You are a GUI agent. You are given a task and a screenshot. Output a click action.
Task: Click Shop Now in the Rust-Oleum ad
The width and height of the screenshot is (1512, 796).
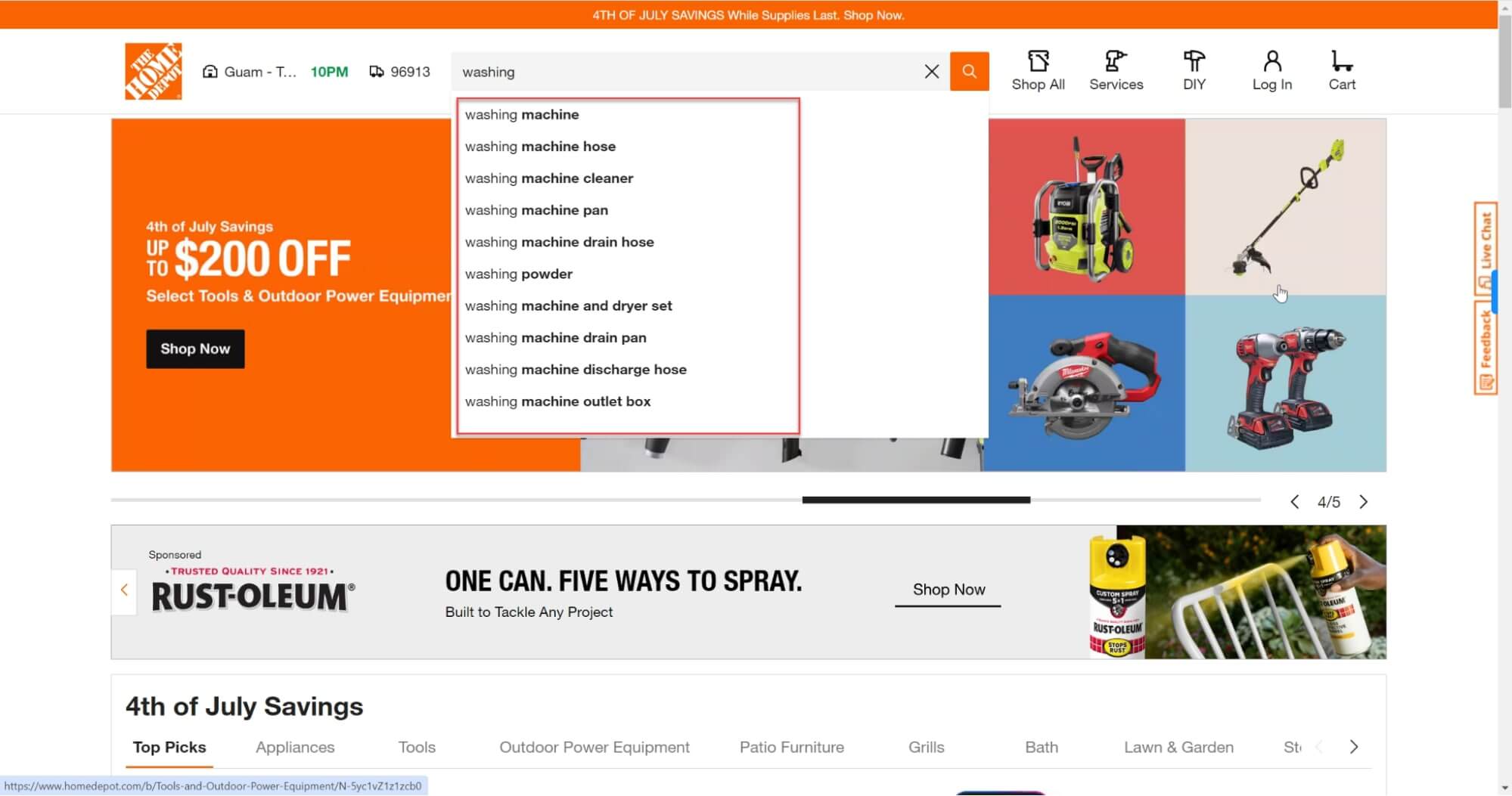[947, 589]
